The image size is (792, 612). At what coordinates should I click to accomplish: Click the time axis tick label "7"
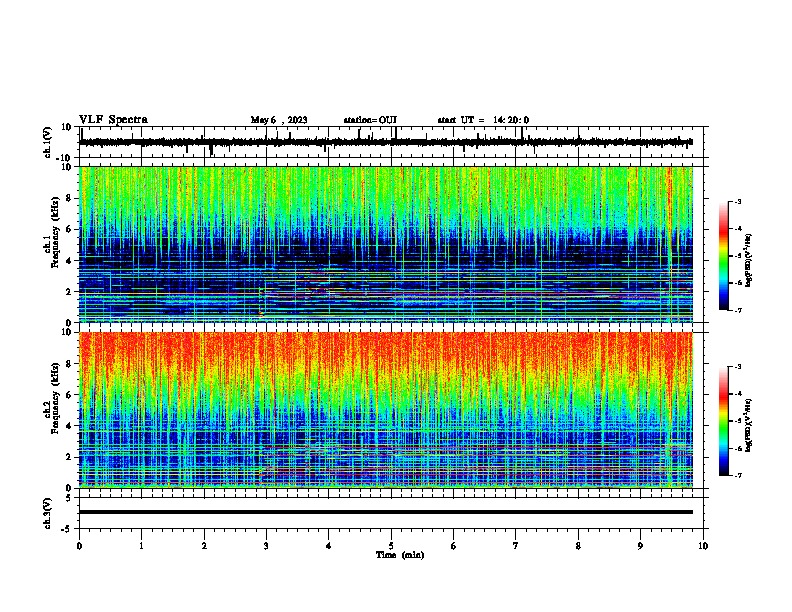tap(516, 546)
